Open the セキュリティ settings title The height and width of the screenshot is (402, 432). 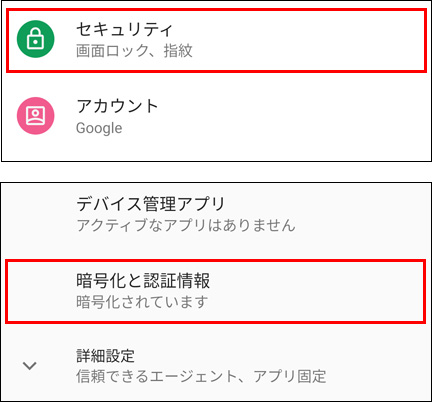tap(125, 29)
